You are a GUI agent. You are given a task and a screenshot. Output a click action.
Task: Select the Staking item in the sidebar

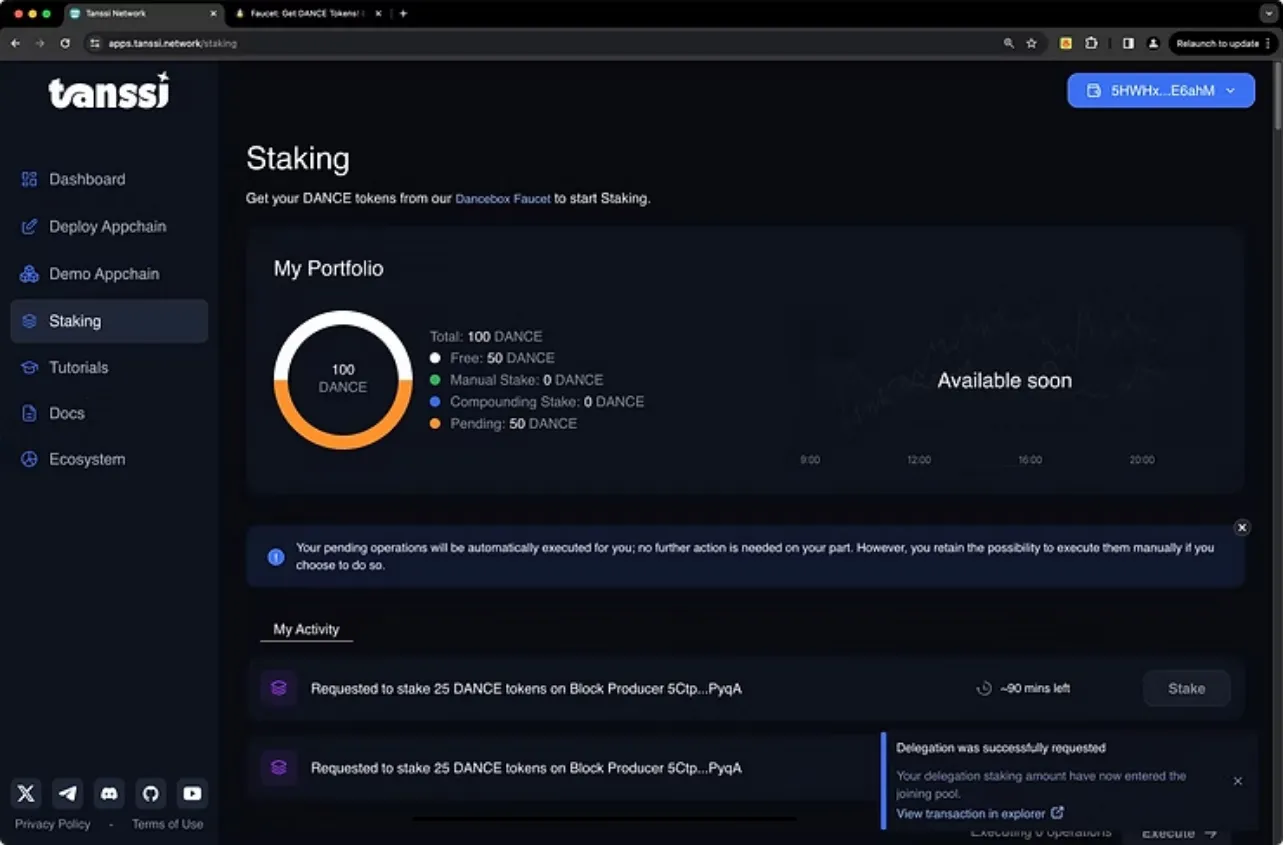point(74,321)
